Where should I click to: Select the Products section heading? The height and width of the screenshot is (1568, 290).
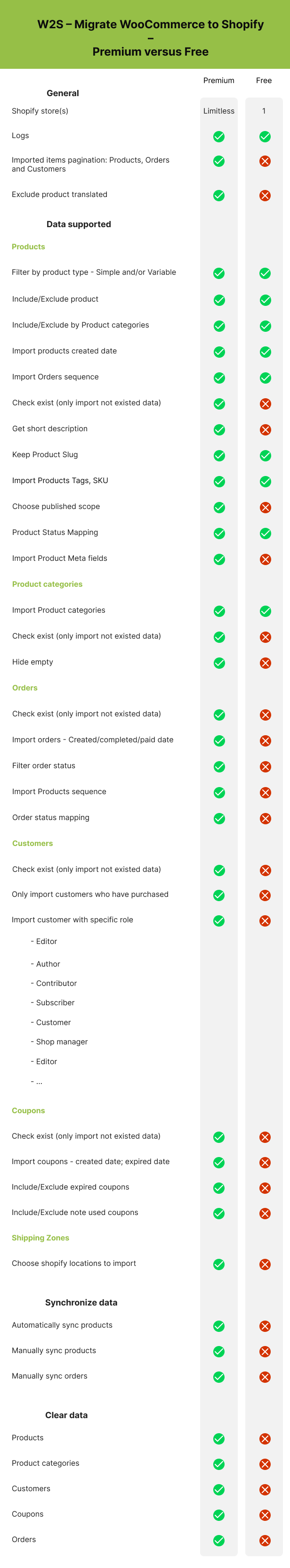pyautogui.click(x=29, y=246)
